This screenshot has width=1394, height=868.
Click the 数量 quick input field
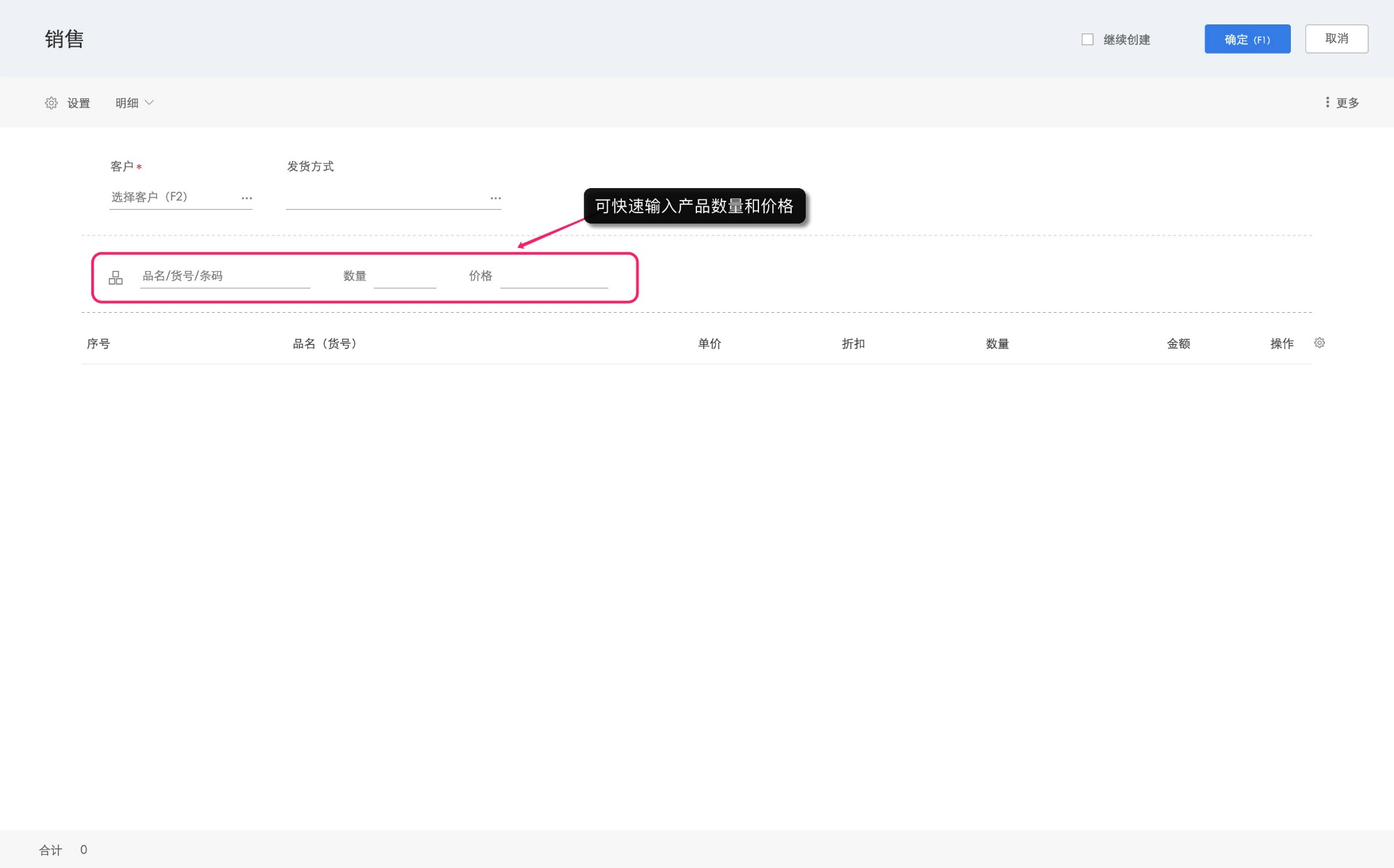404,277
